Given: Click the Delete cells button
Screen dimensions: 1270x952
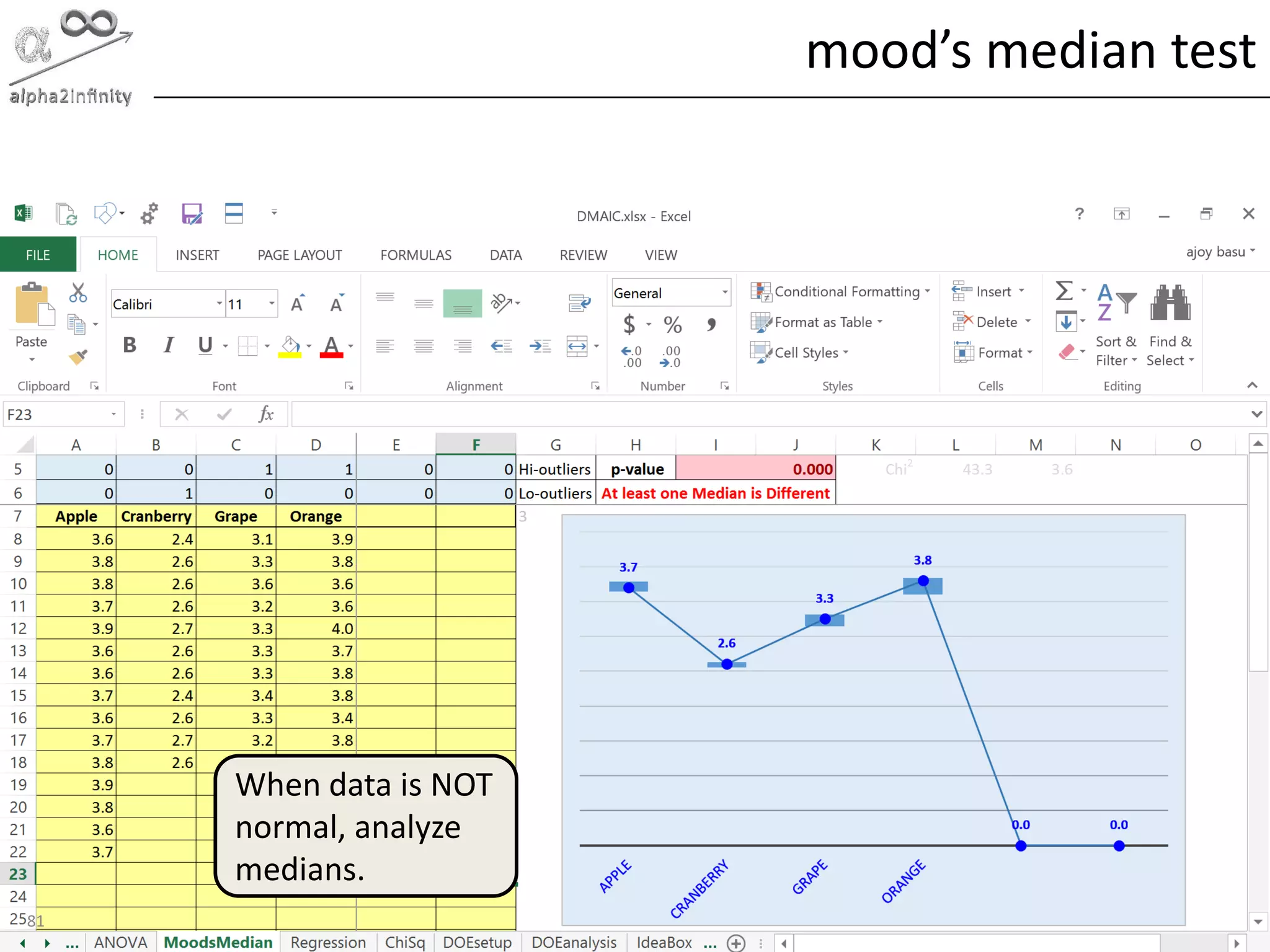Looking at the screenshot, I should tap(992, 322).
